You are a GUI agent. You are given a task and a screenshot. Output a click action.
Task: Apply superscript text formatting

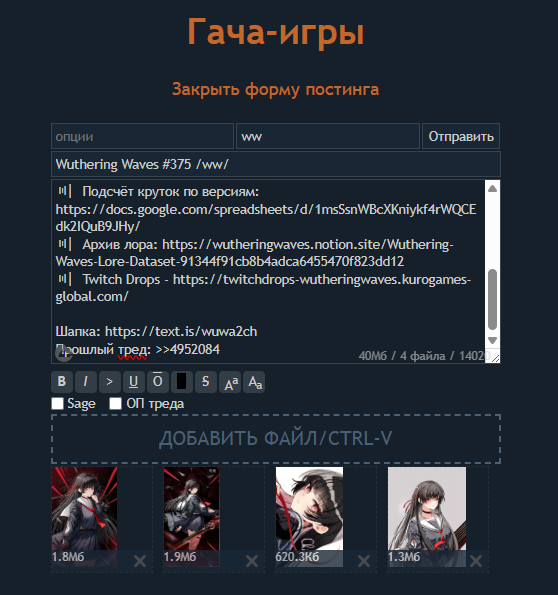pyautogui.click(x=230, y=381)
